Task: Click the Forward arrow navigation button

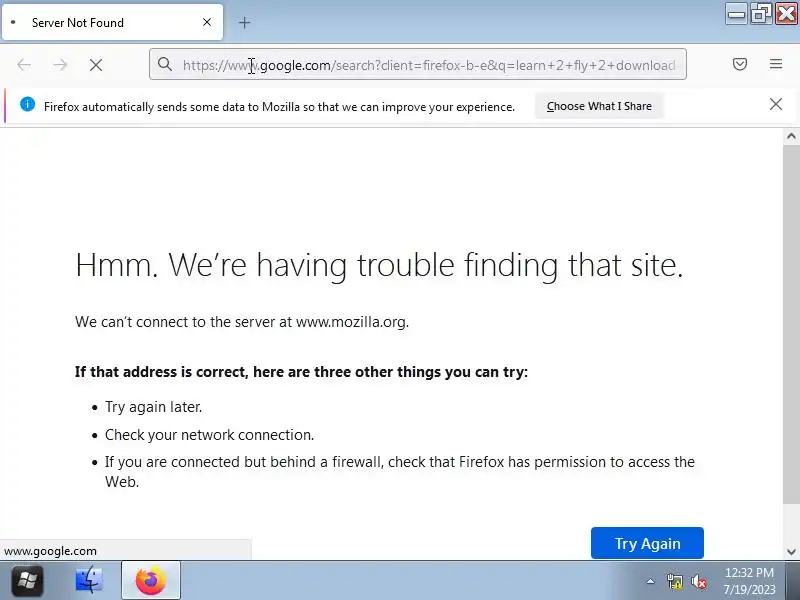Action: tap(60, 65)
